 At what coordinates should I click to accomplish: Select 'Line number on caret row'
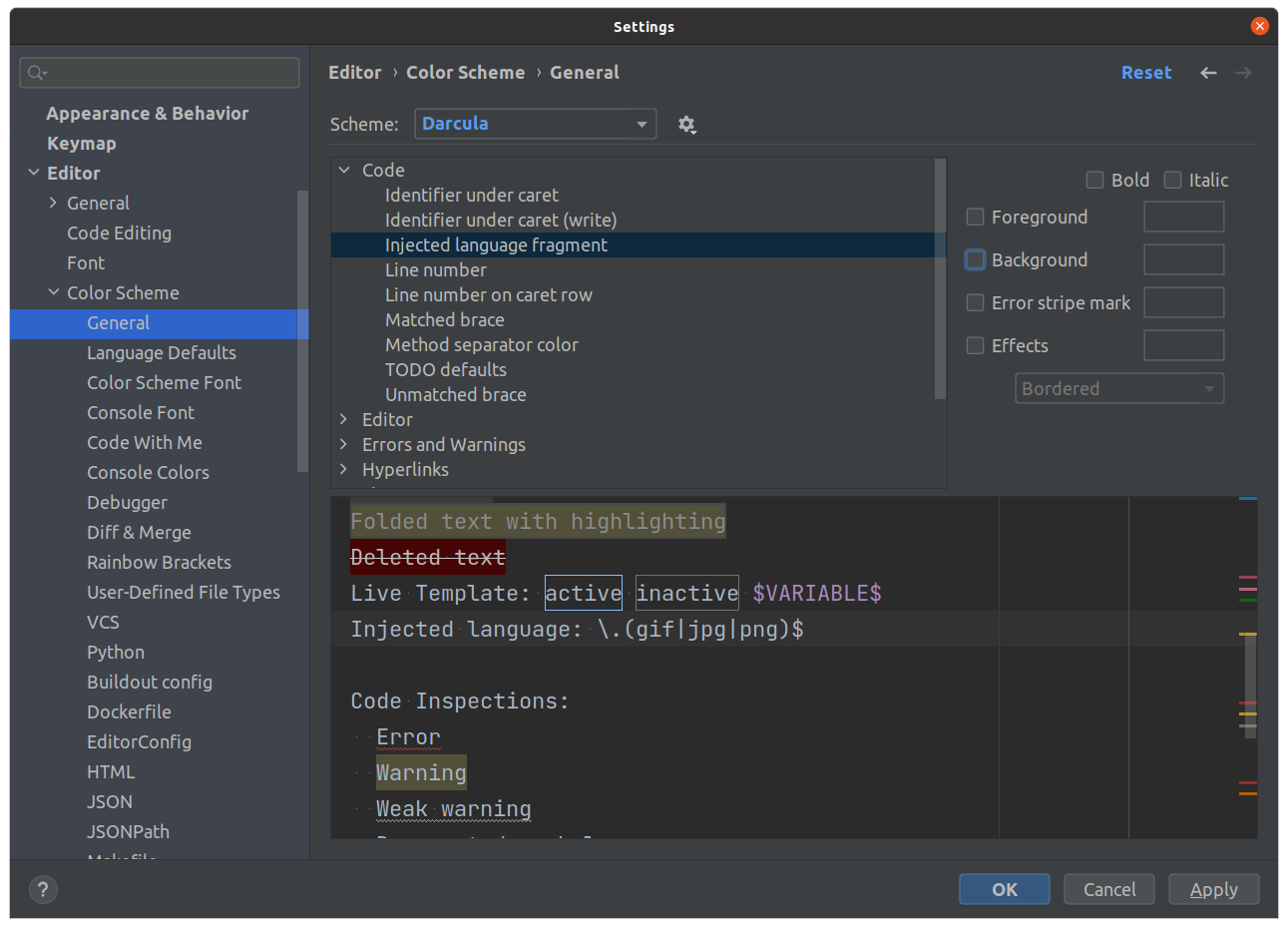489,295
